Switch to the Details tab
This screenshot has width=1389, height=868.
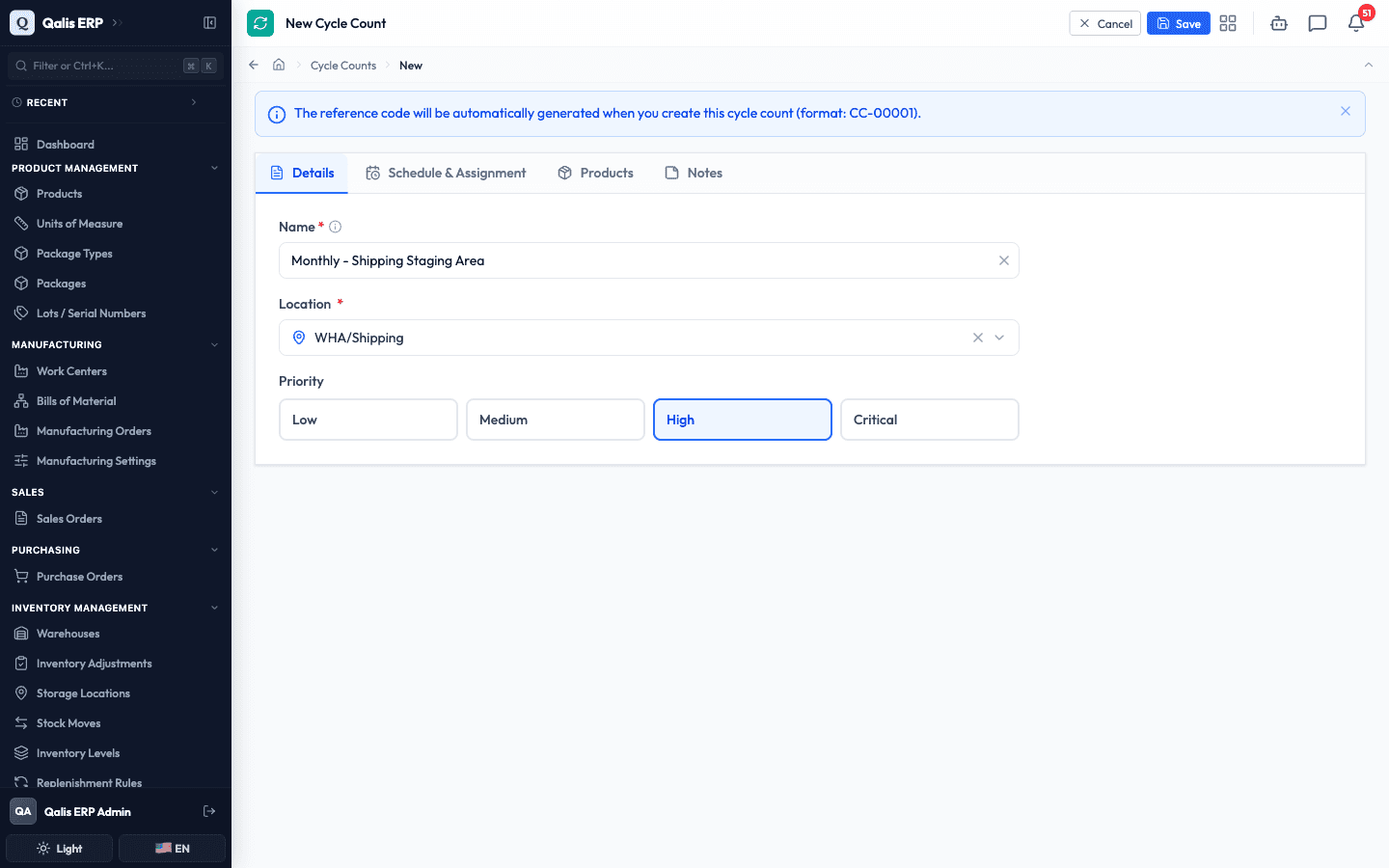302,174
